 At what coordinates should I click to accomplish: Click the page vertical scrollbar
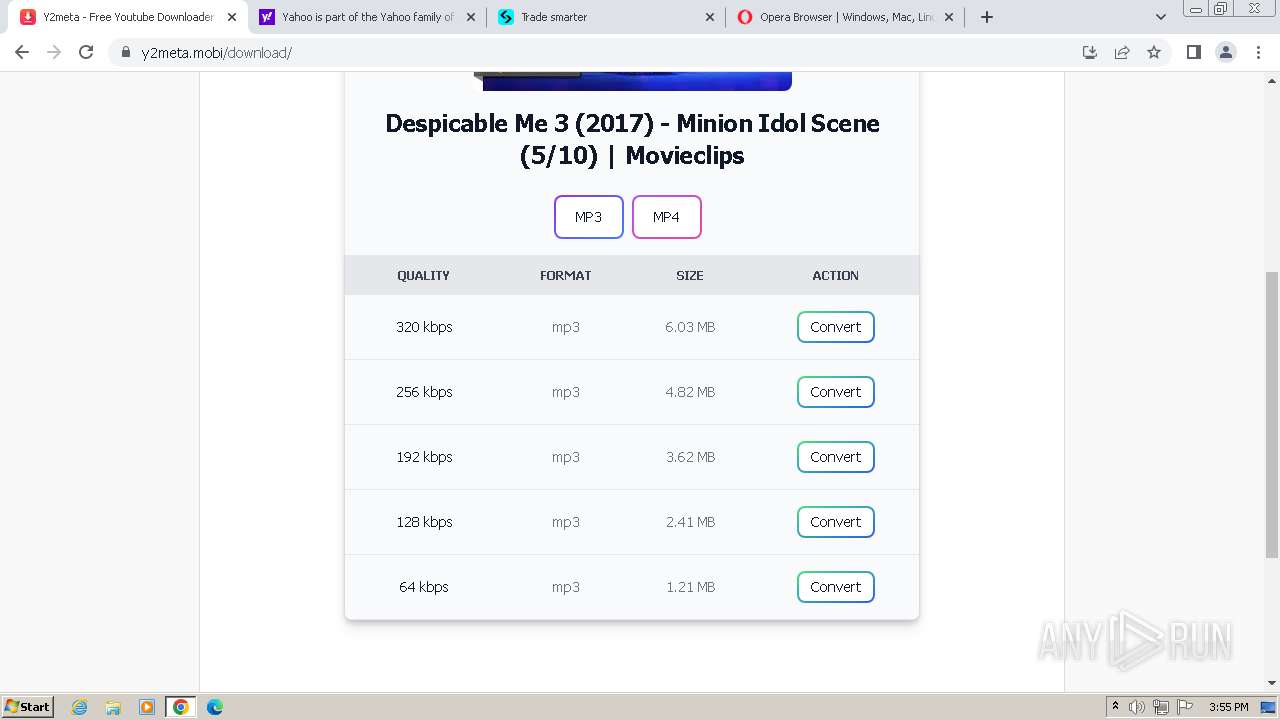click(x=1272, y=415)
